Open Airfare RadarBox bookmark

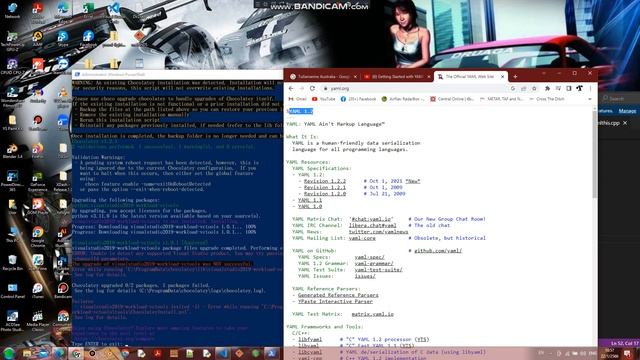point(403,99)
